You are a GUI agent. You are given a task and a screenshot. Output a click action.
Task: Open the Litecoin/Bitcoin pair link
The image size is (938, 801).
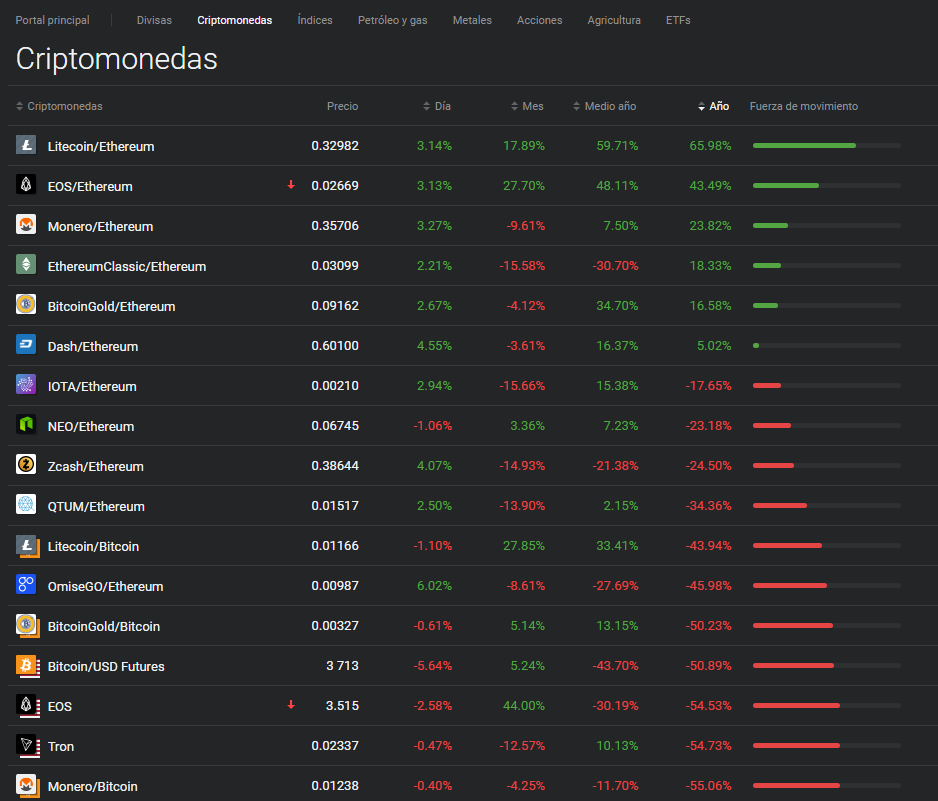click(x=93, y=546)
